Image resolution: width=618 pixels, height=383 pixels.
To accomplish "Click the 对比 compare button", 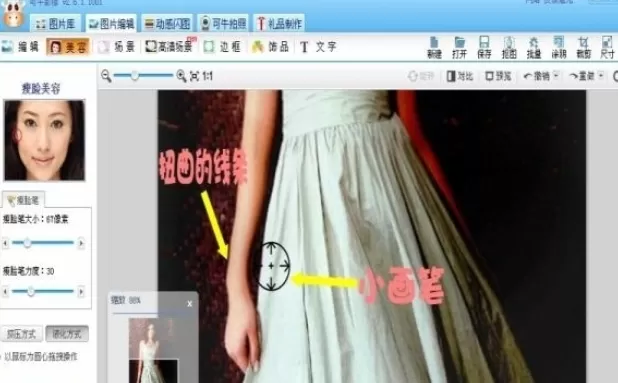I will [460, 76].
